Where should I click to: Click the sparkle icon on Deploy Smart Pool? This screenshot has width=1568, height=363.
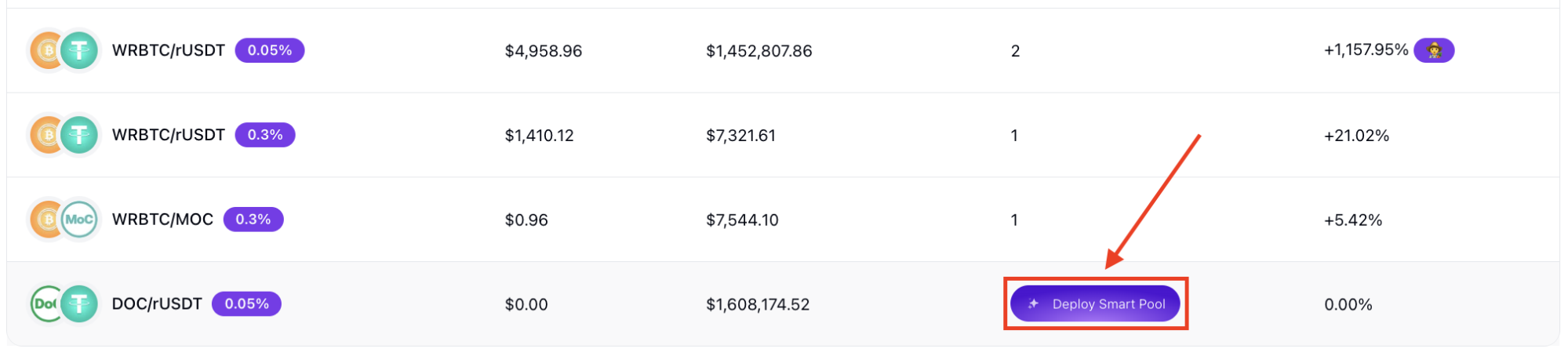pos(1033,304)
